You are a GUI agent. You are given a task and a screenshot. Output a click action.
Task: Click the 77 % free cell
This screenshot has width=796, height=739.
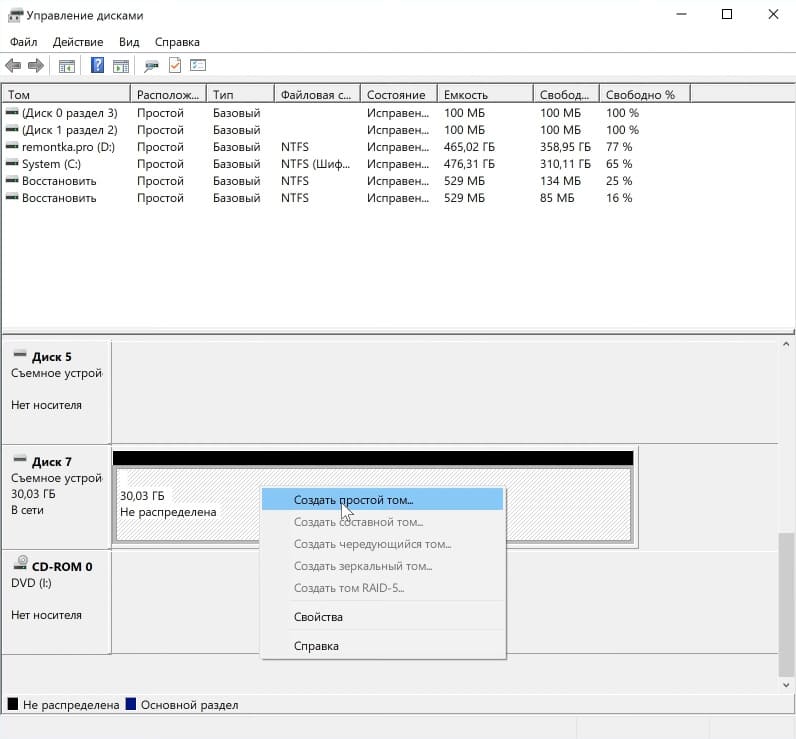pos(619,147)
